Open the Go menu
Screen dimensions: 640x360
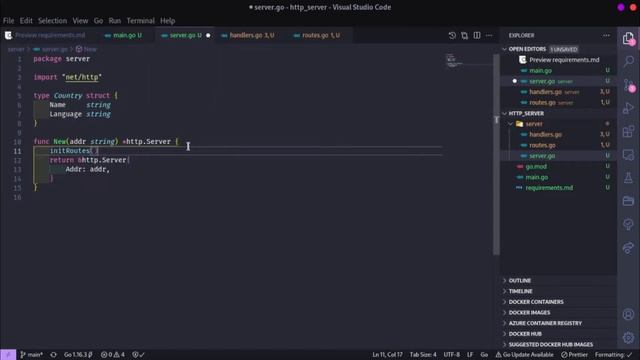pos(98,21)
